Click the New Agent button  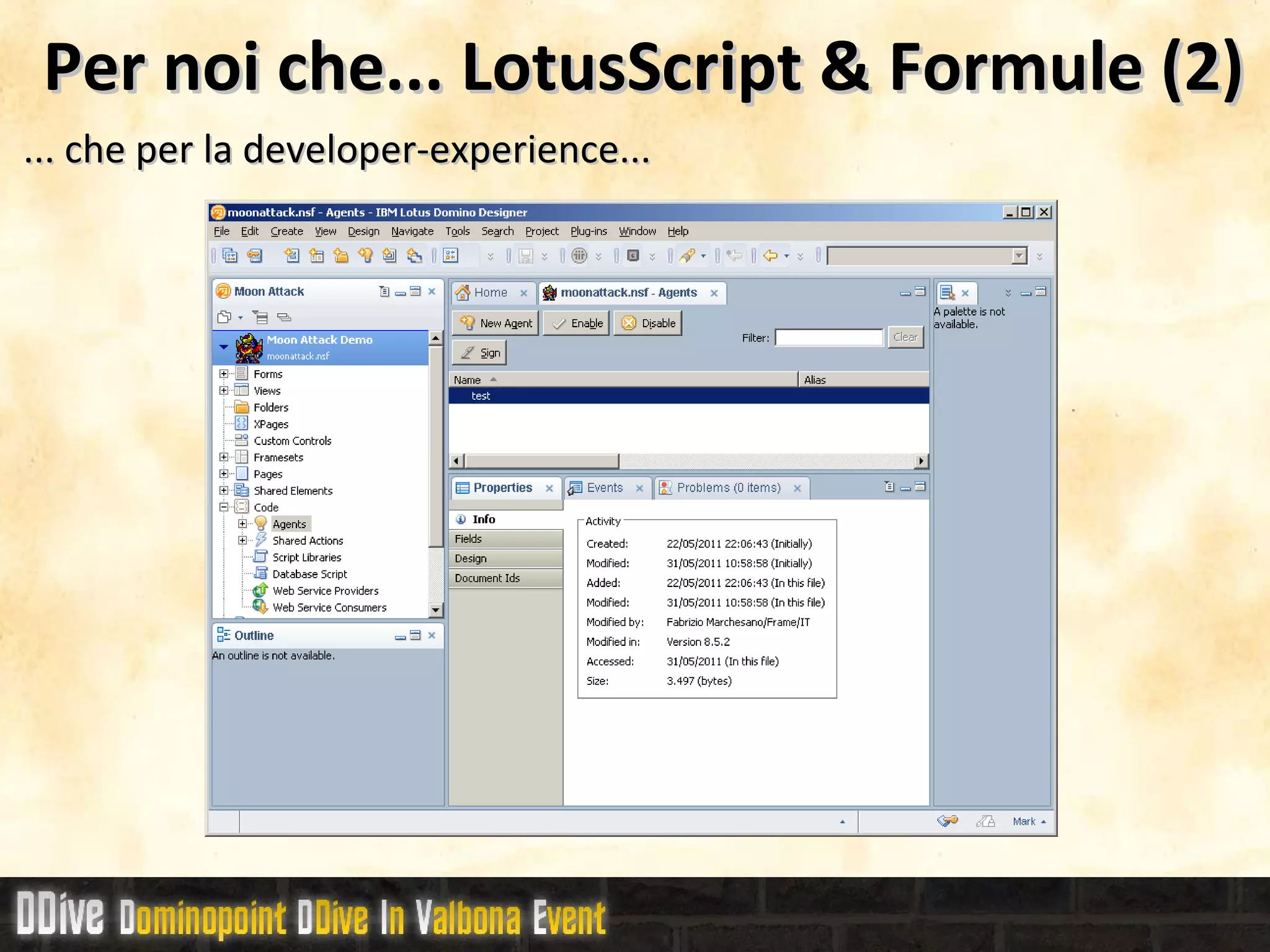495,323
